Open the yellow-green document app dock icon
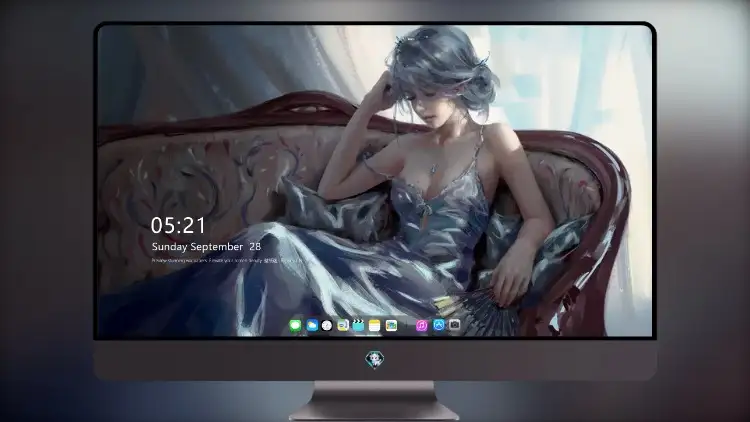Image resolution: width=750 pixels, height=422 pixels. [342, 326]
